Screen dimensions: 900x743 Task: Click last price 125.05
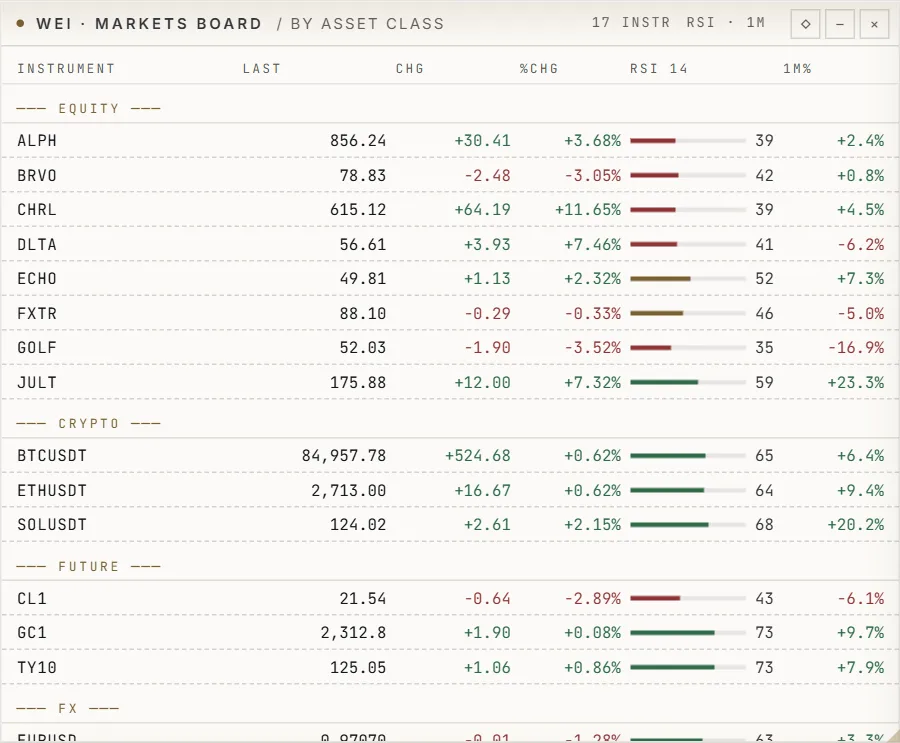pyautogui.click(x=358, y=667)
